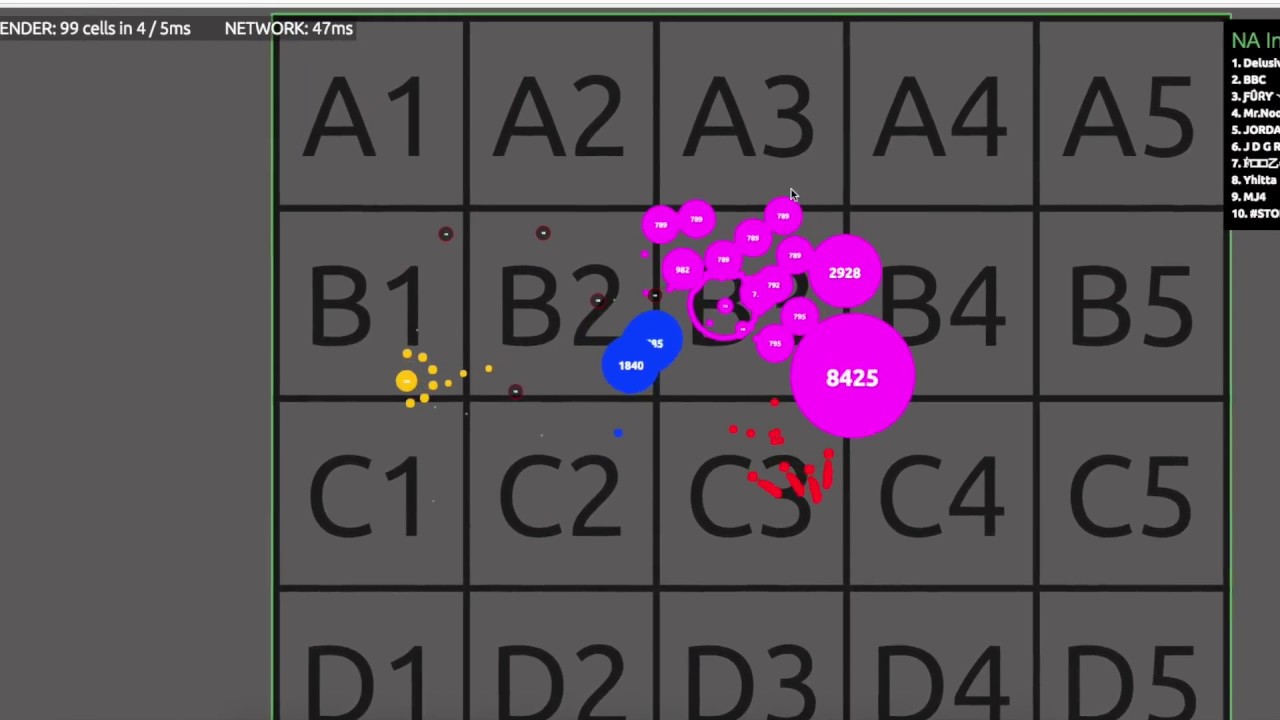Click the leaderboard title starting 'NA'
This screenshot has height=720, width=1280.
pyautogui.click(x=1255, y=41)
